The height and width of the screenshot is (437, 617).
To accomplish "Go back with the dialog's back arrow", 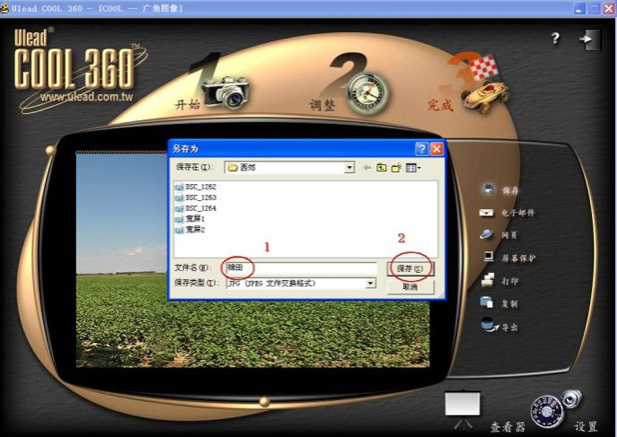I will point(367,168).
